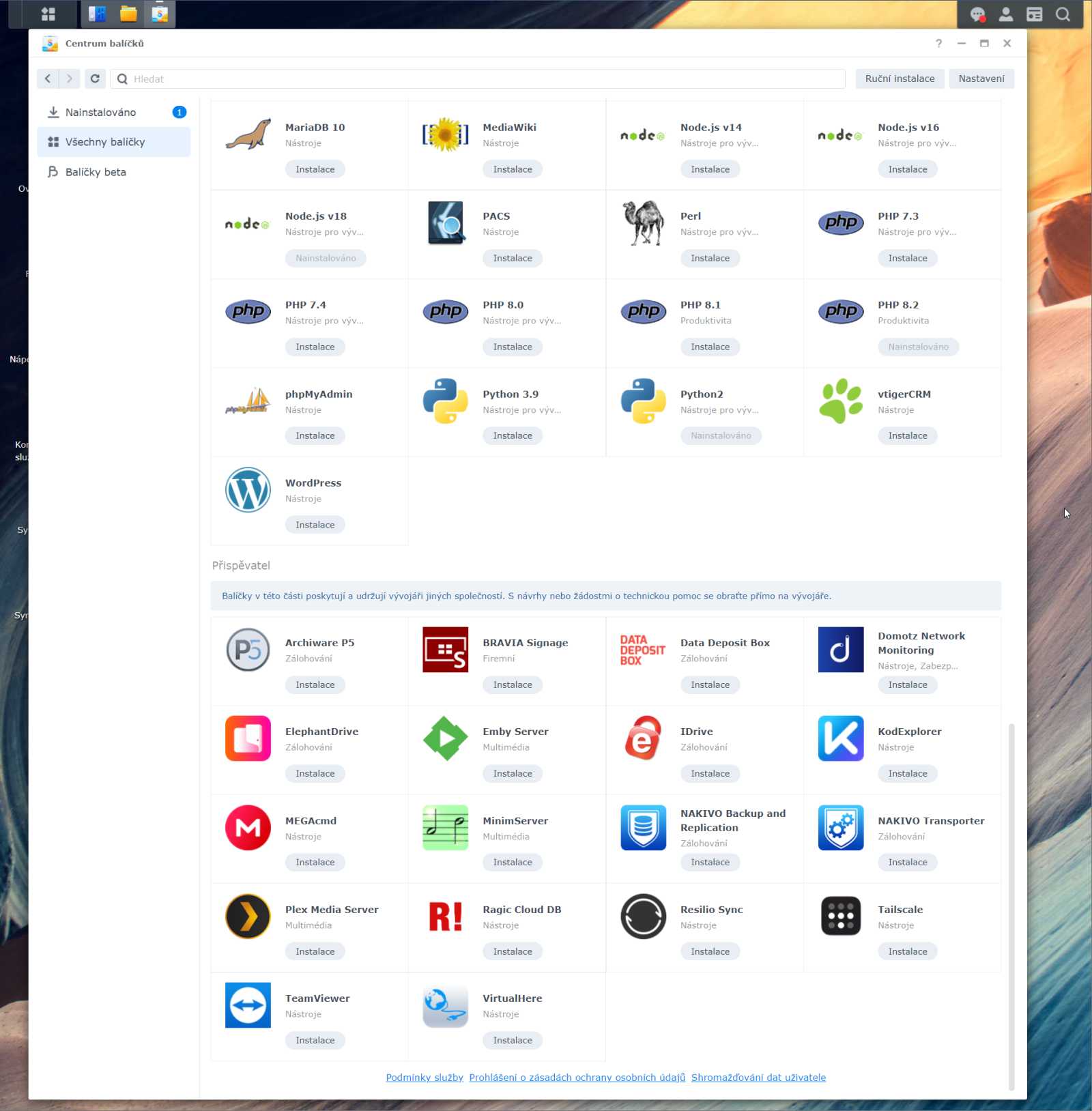Open the DSM main menu icon
The width and height of the screenshot is (1092, 1111).
48,14
